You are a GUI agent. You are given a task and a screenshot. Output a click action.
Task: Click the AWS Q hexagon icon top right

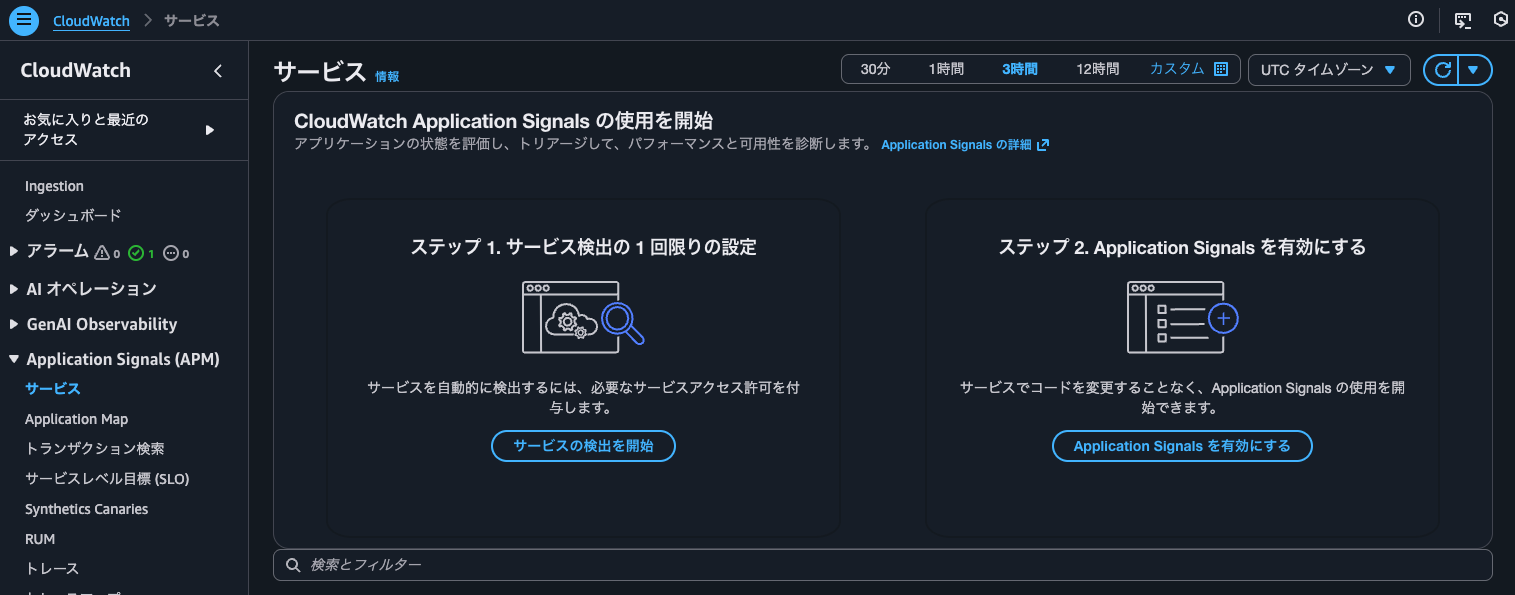coord(1500,19)
